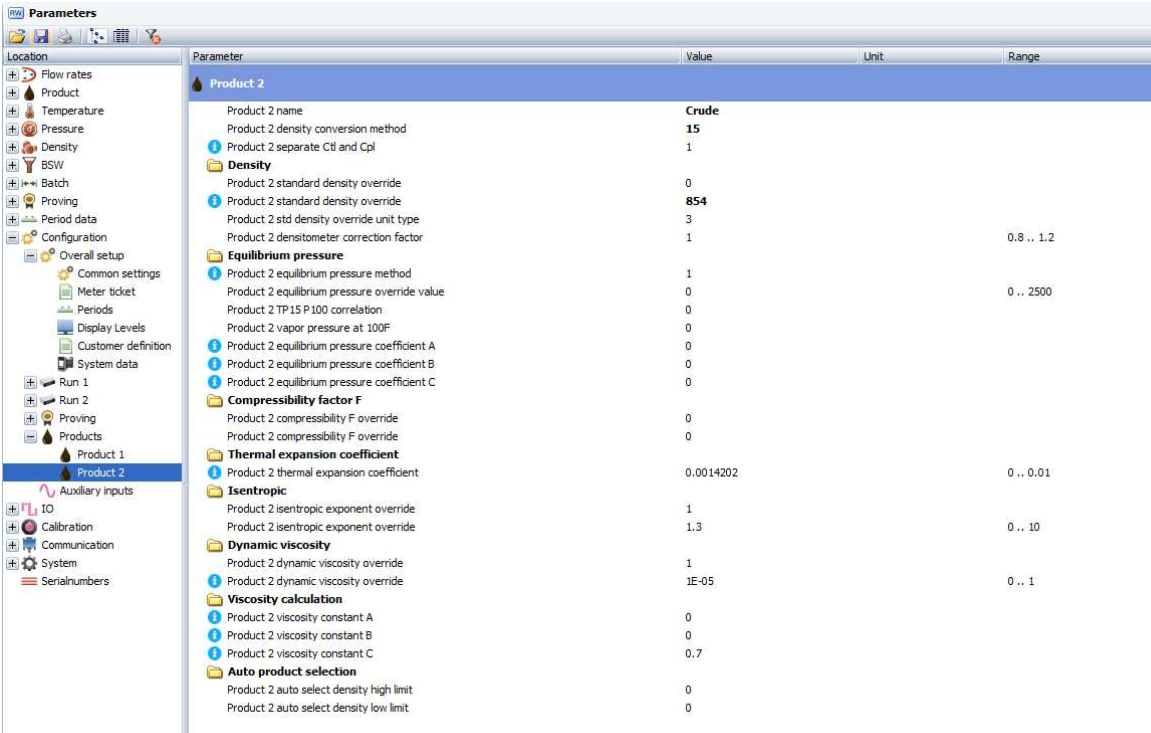The width and height of the screenshot is (1151, 733).
Task: Click the Save floppy disk icon
Action: [41, 36]
